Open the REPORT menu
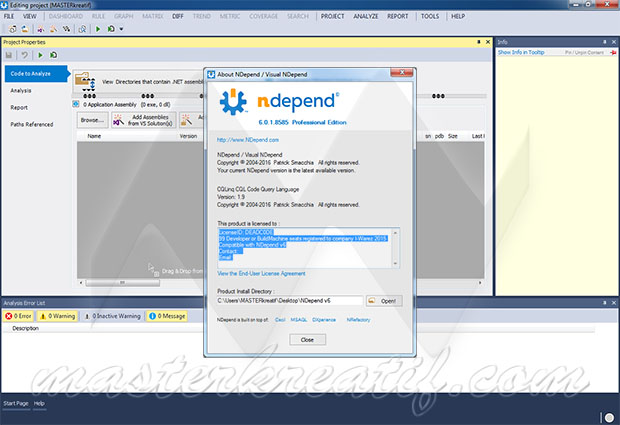The width and height of the screenshot is (620, 425). coord(397,16)
